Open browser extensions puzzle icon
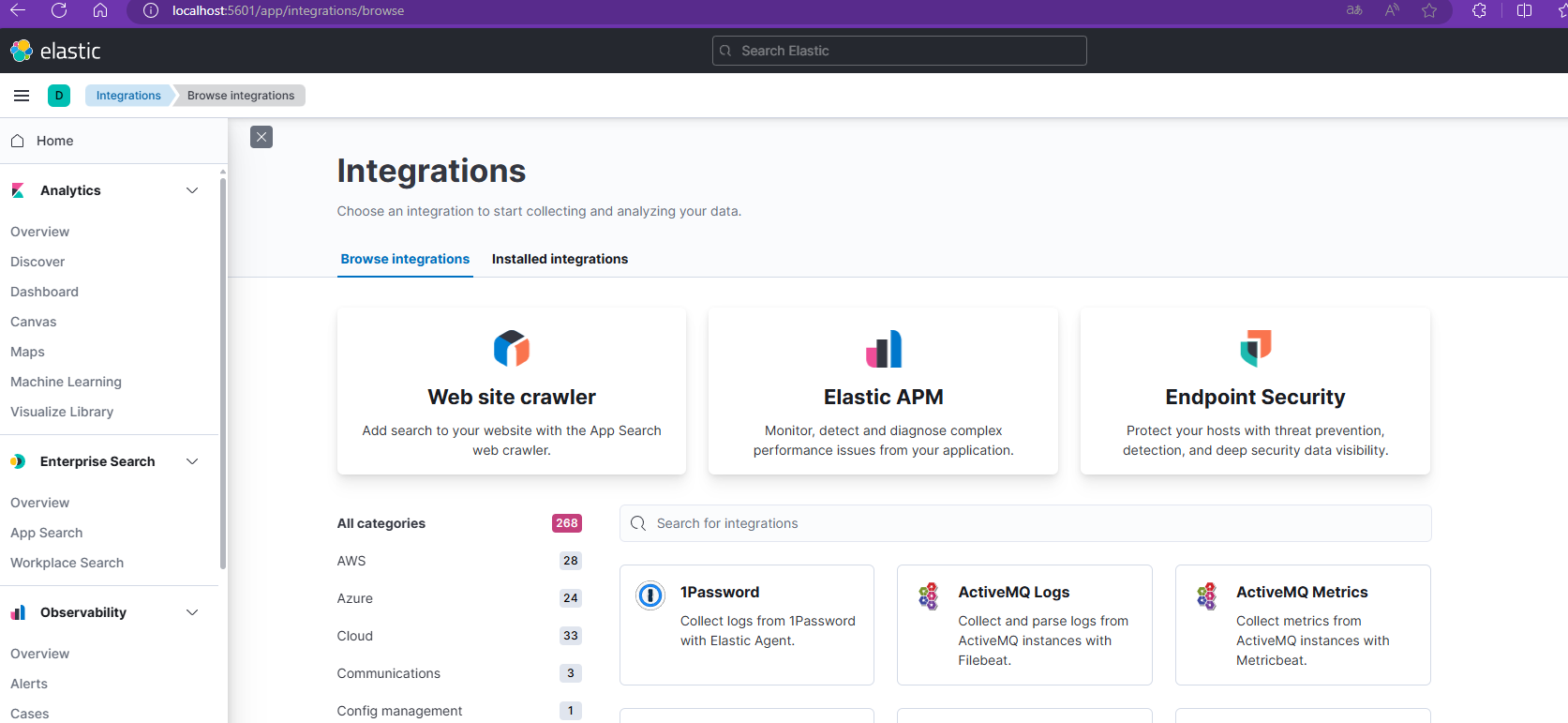The image size is (1568, 723). point(1479,10)
